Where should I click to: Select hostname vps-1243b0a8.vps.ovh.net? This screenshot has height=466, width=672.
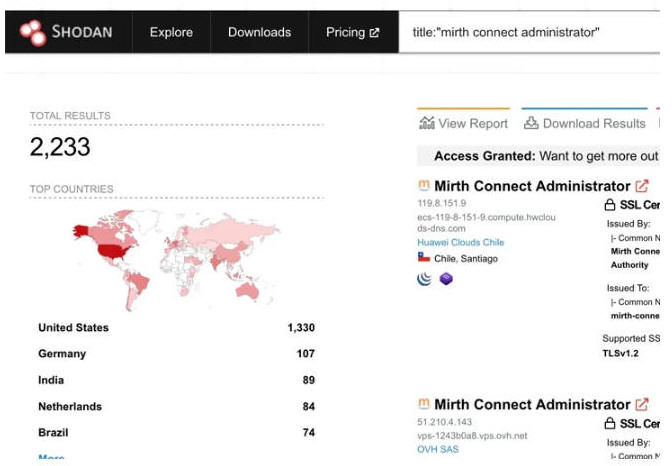click(x=472, y=436)
